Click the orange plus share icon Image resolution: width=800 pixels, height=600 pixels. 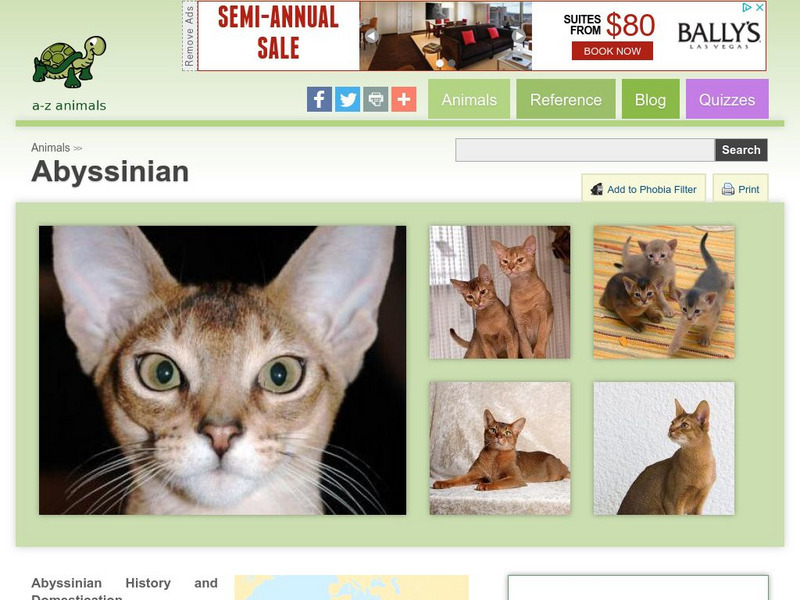click(404, 99)
